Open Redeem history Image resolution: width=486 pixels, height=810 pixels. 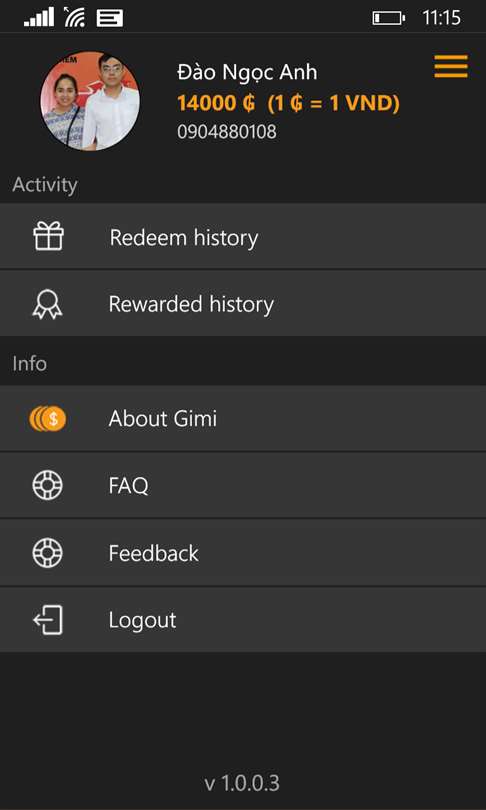[243, 236]
